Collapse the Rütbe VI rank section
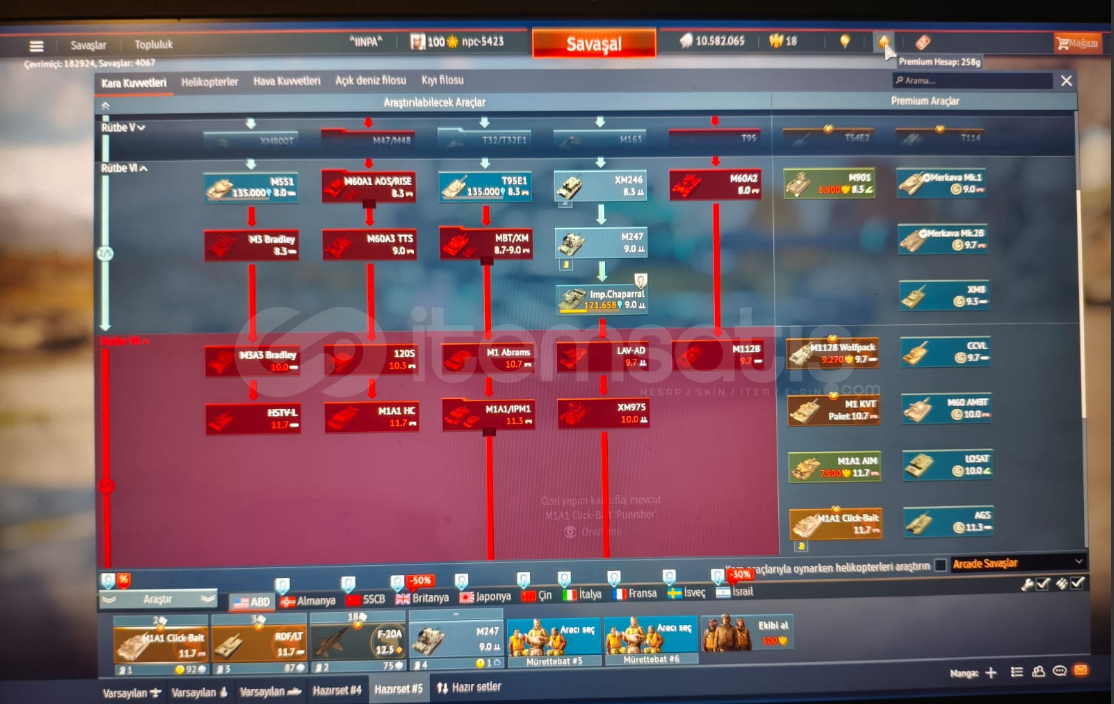The image size is (1114, 704). click(x=124, y=168)
